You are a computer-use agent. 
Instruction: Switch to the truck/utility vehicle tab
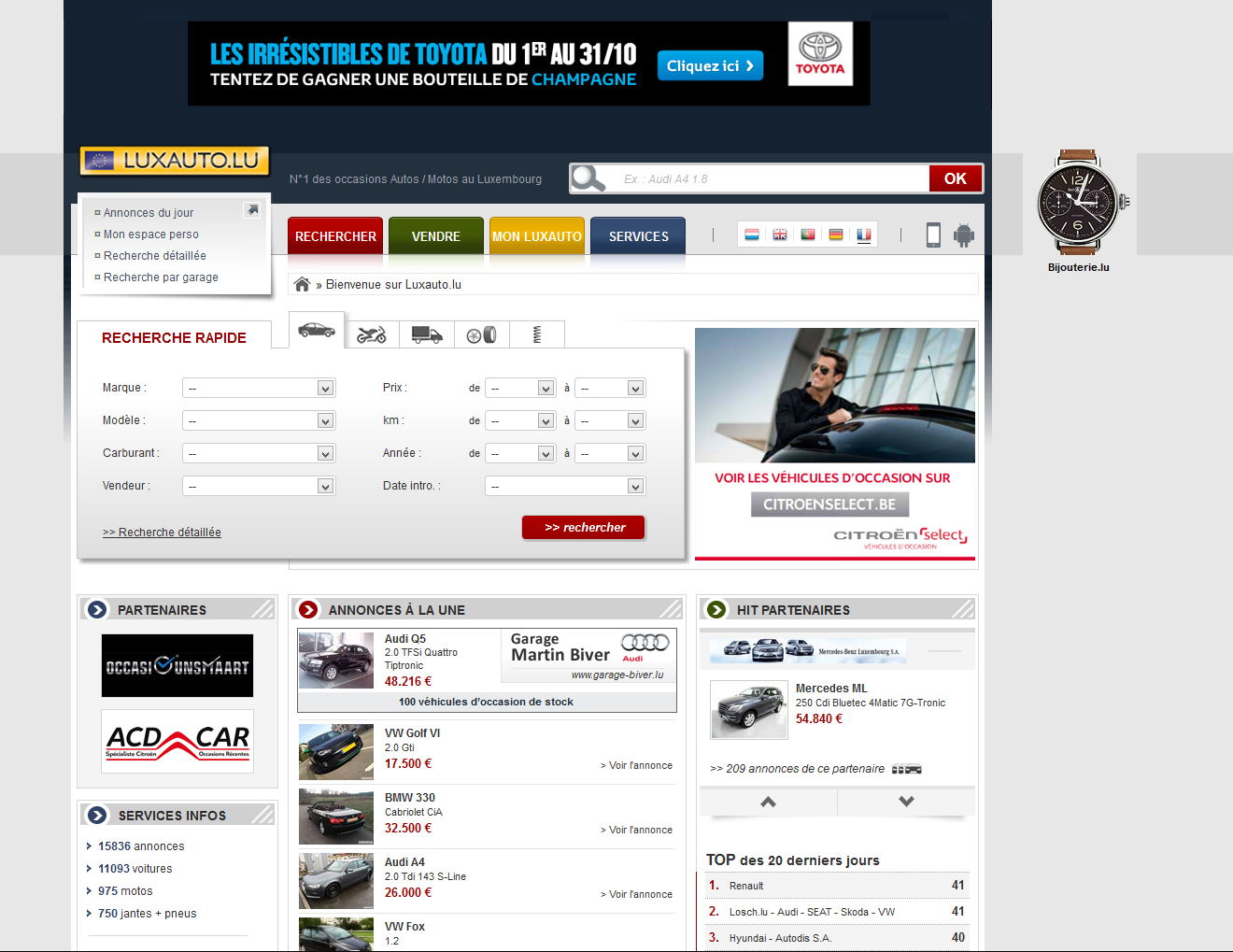[x=427, y=334]
